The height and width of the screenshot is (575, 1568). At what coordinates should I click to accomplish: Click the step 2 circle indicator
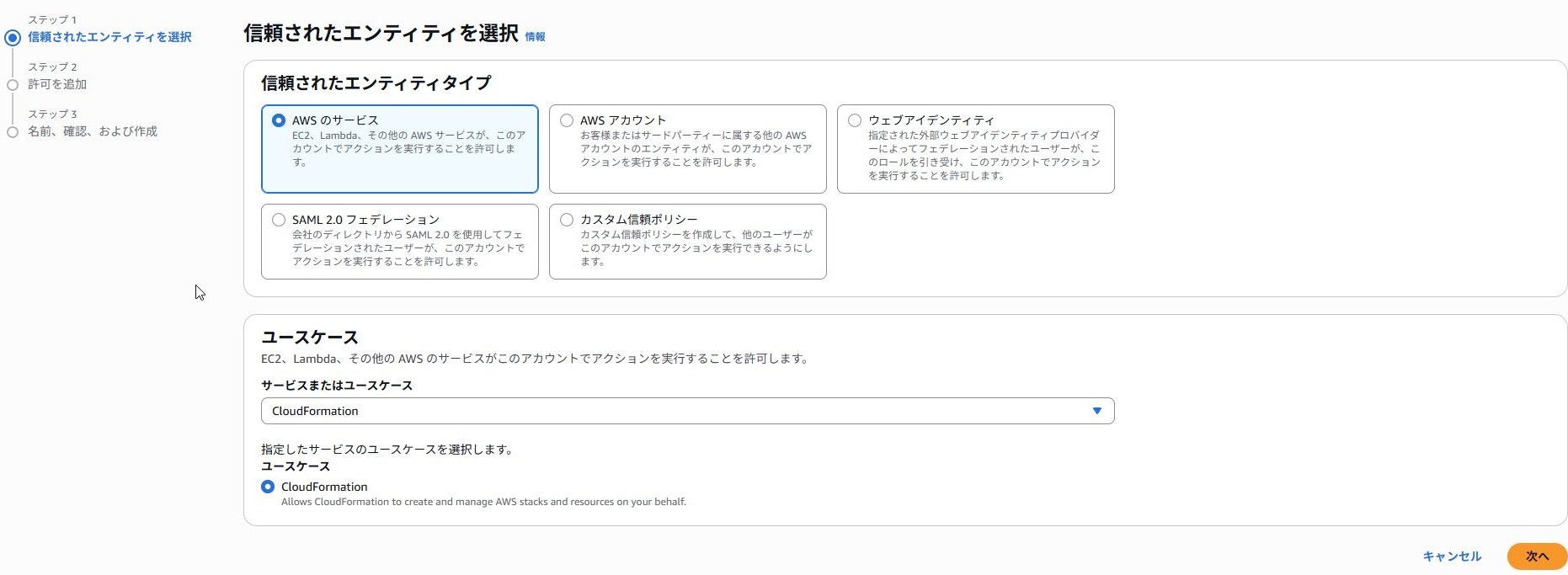click(x=13, y=85)
